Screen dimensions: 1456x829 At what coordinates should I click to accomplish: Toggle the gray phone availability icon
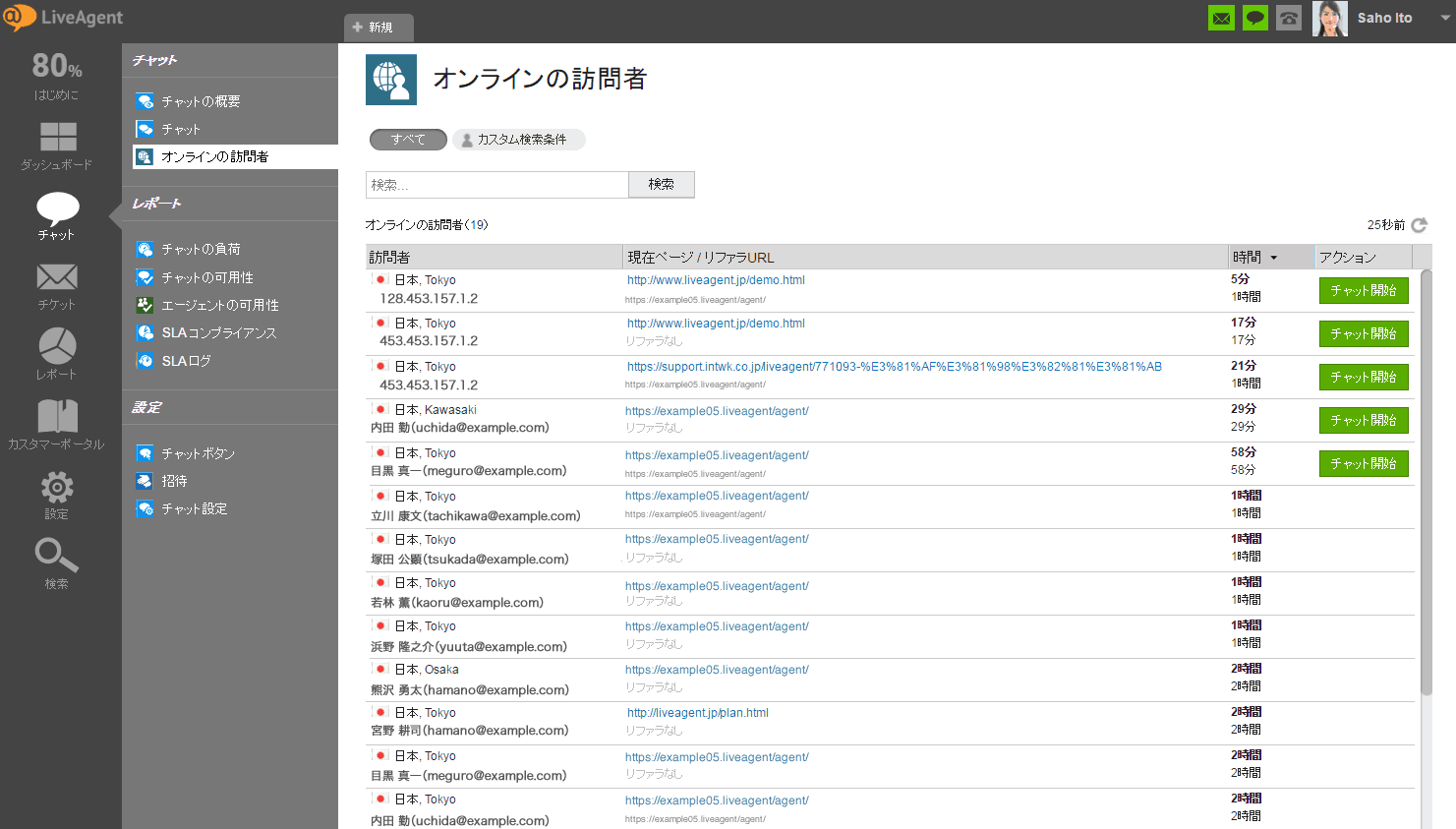click(x=1289, y=18)
